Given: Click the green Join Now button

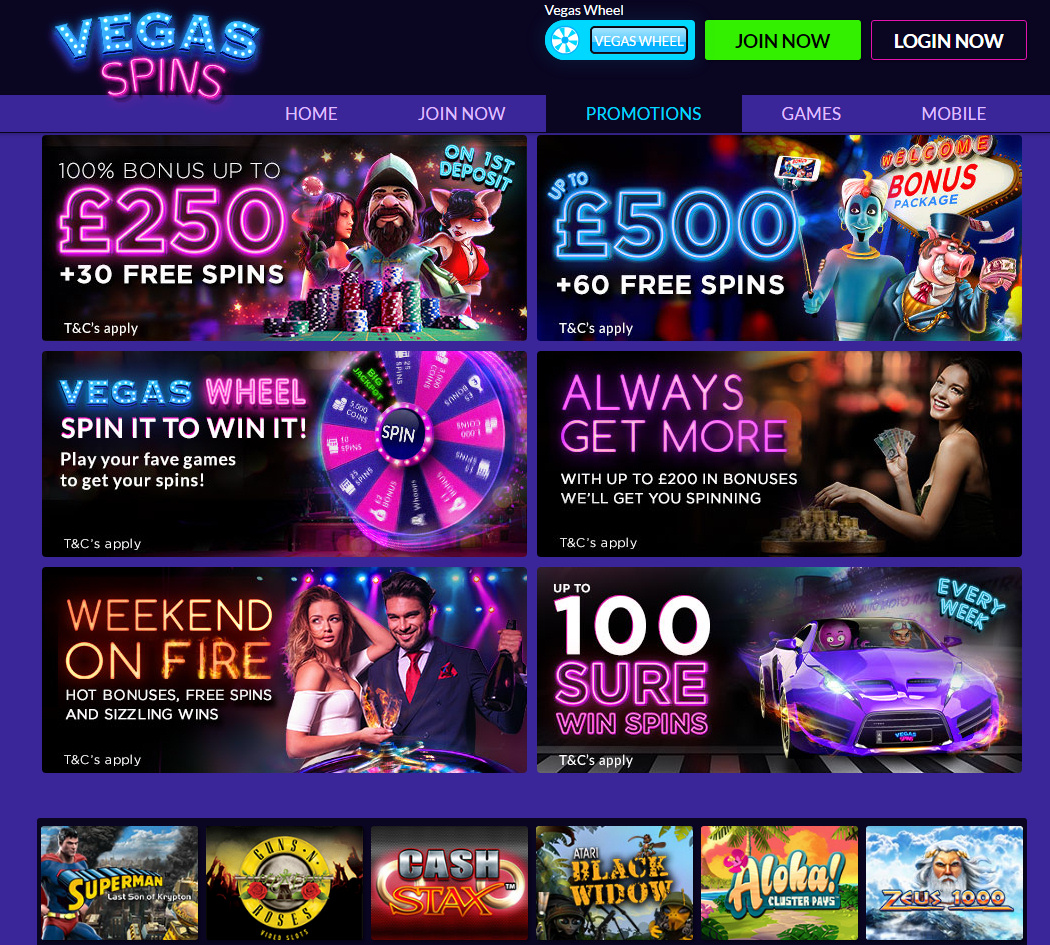Looking at the screenshot, I should [x=782, y=40].
